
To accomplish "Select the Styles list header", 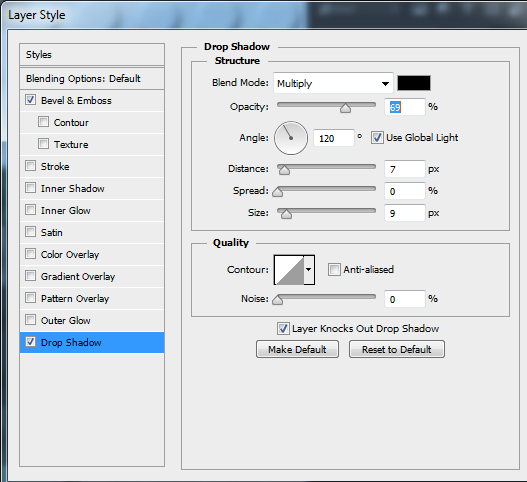I will pos(92,55).
